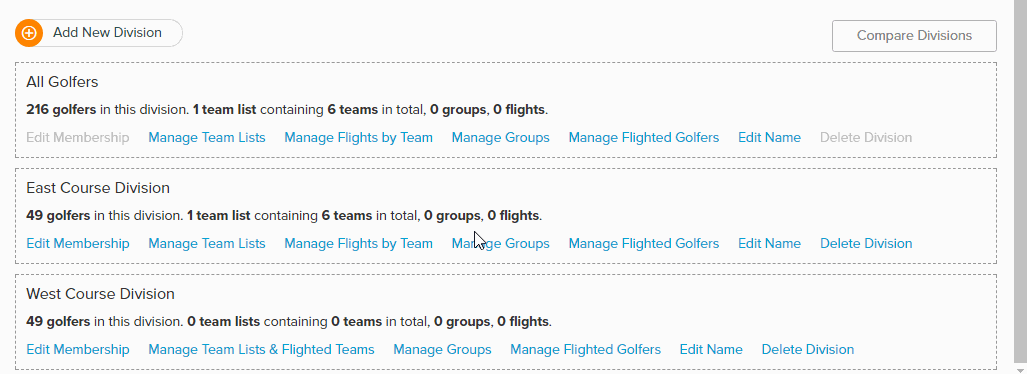Viewport: 1027px width, 374px height.
Task: Open Manage Team Lists & Flighted Teams link
Action: [x=261, y=350]
